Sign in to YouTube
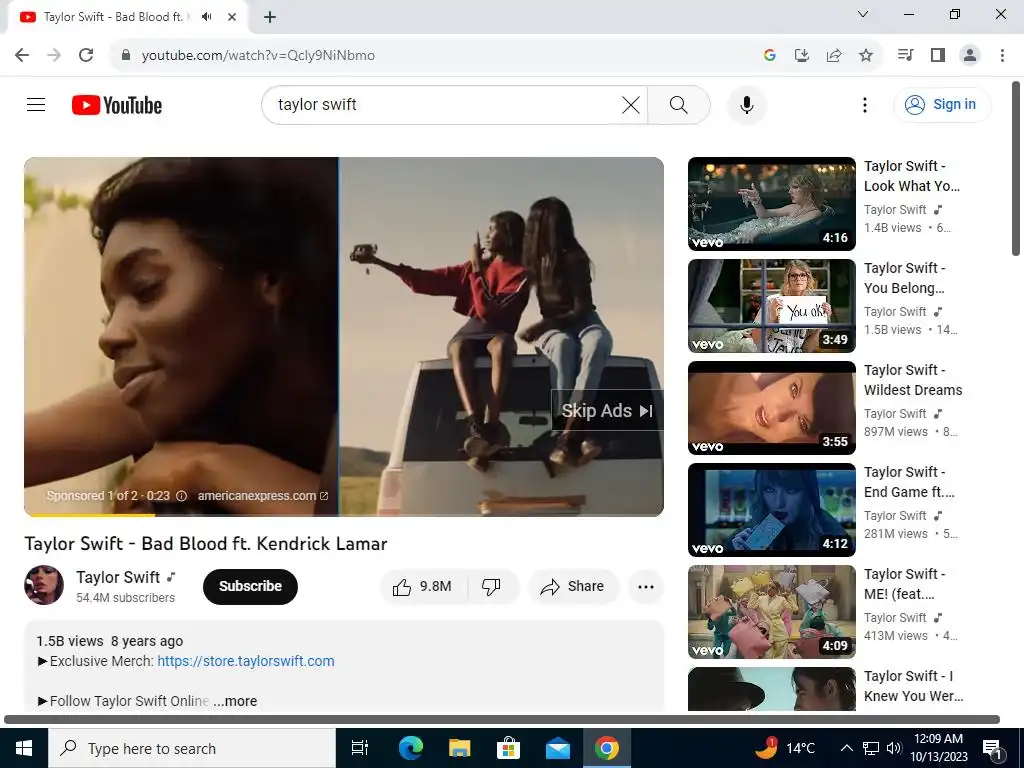The width and height of the screenshot is (1024, 768). (x=942, y=104)
